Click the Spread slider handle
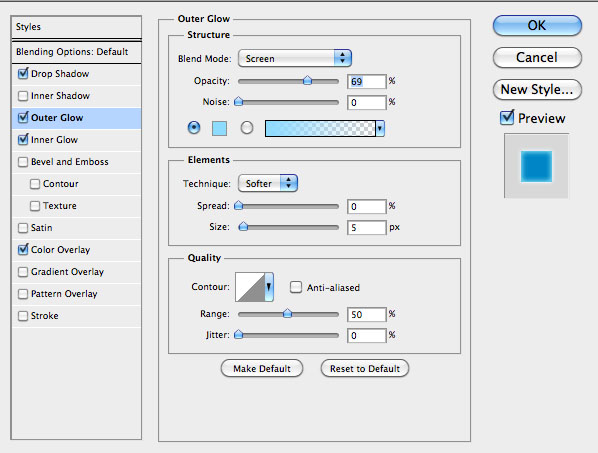The image size is (598, 453). (239, 206)
